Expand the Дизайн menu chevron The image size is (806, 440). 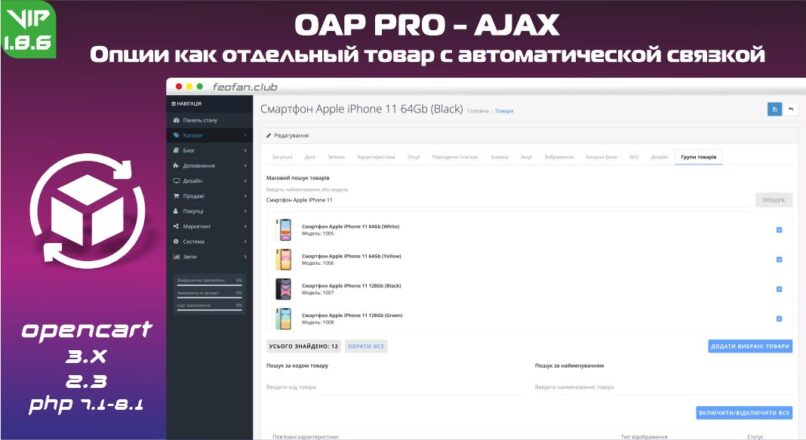point(245,181)
